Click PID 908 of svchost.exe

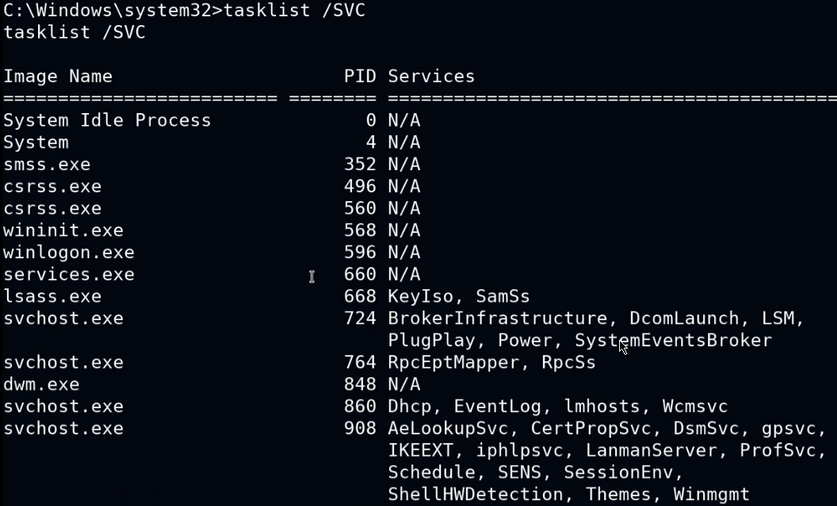(360, 429)
